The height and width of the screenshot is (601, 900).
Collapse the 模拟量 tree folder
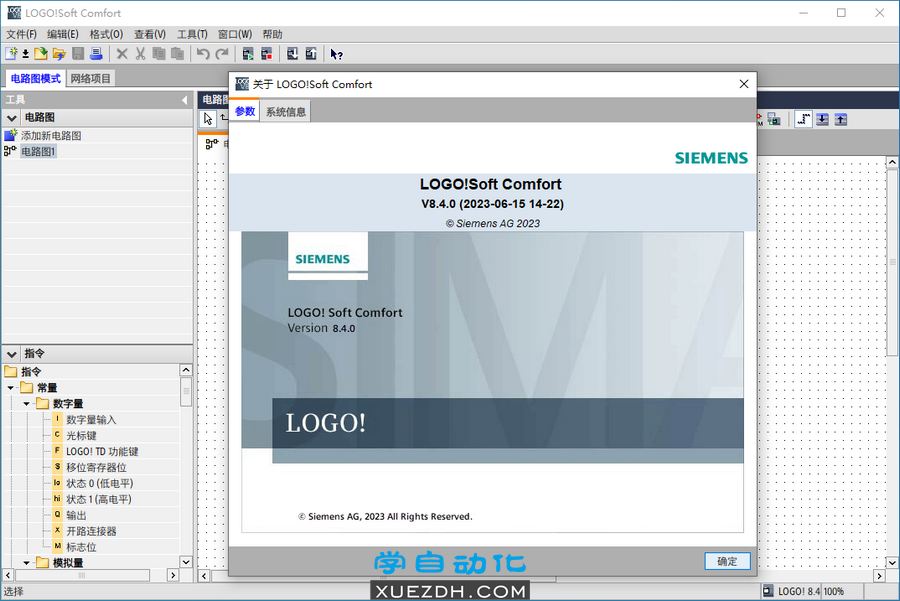click(26, 563)
